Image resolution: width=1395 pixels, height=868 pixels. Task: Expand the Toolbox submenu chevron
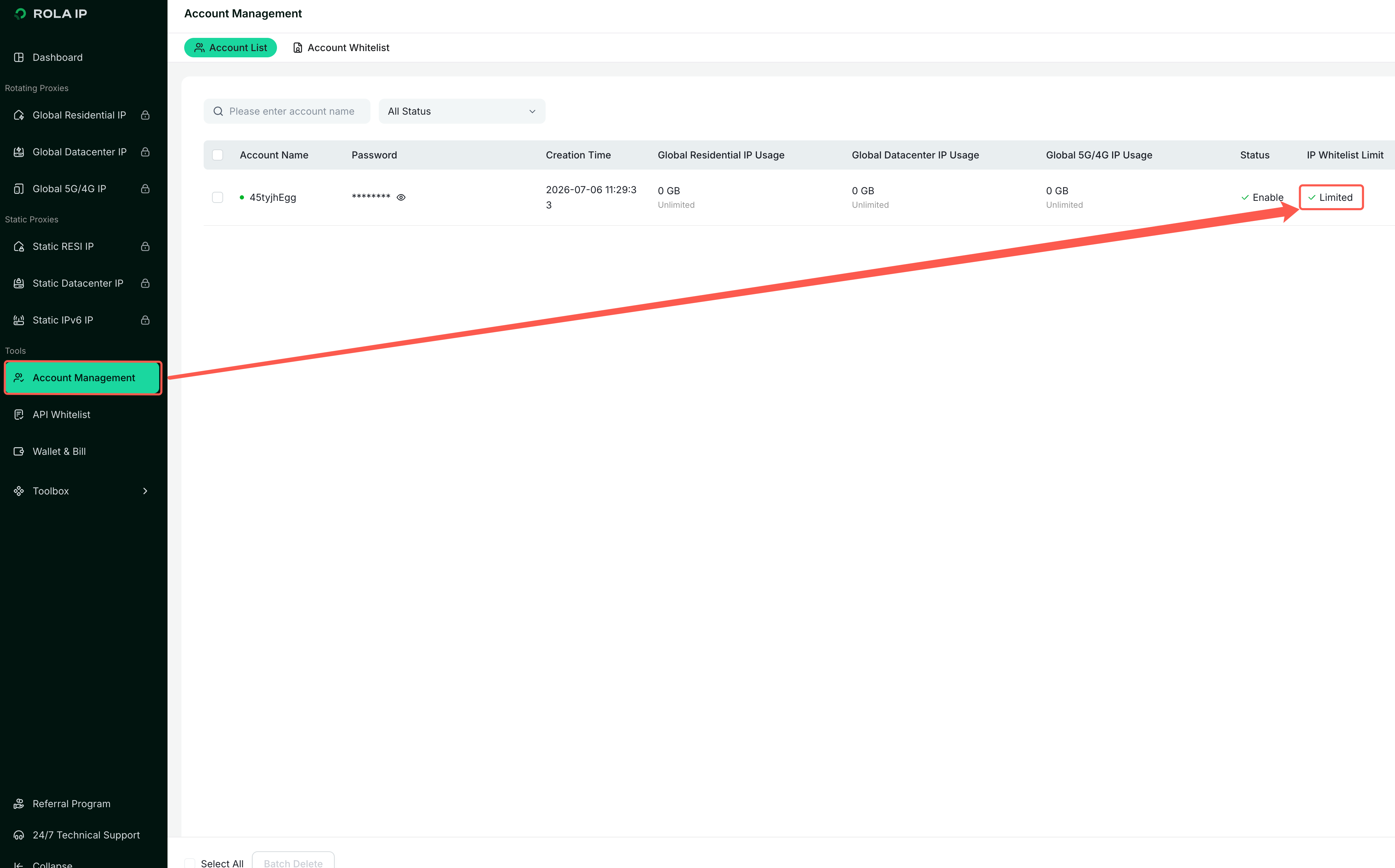145,491
